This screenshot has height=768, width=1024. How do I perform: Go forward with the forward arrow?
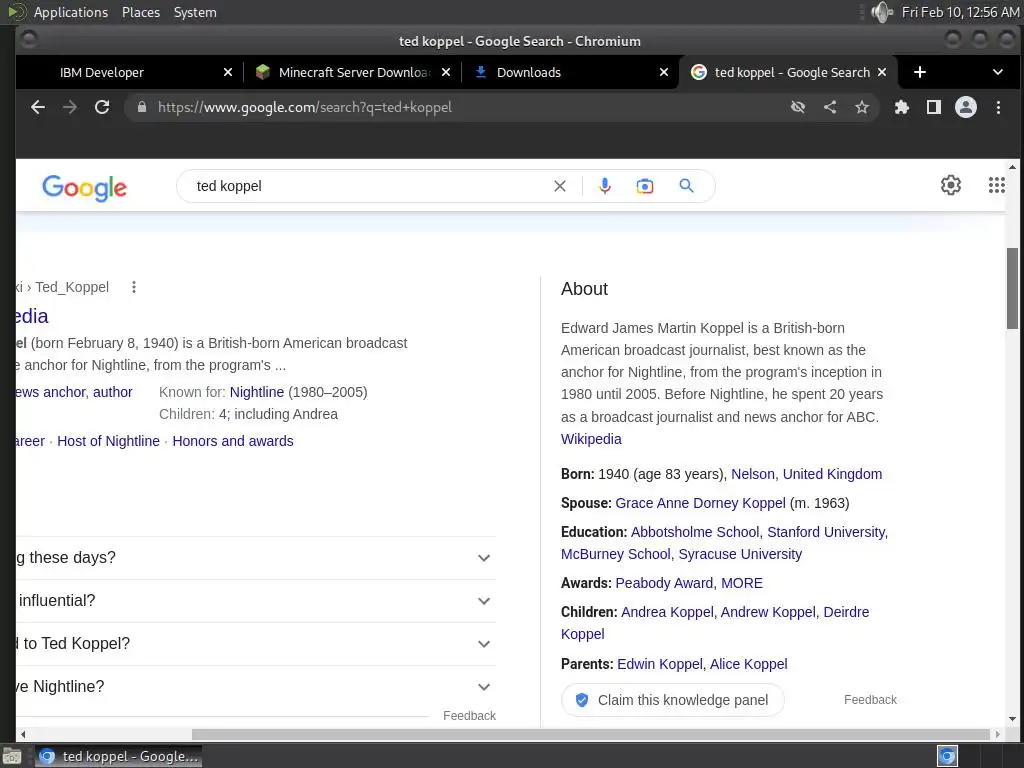coord(70,107)
